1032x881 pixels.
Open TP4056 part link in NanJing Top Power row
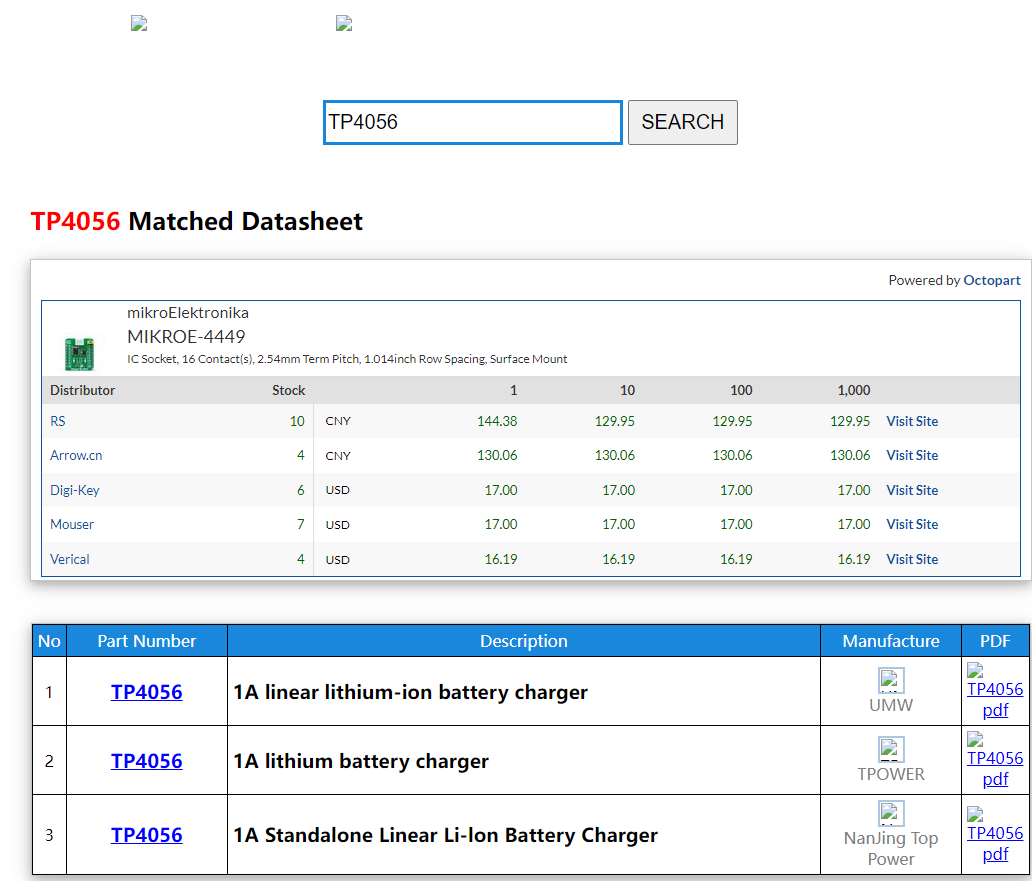click(x=147, y=835)
